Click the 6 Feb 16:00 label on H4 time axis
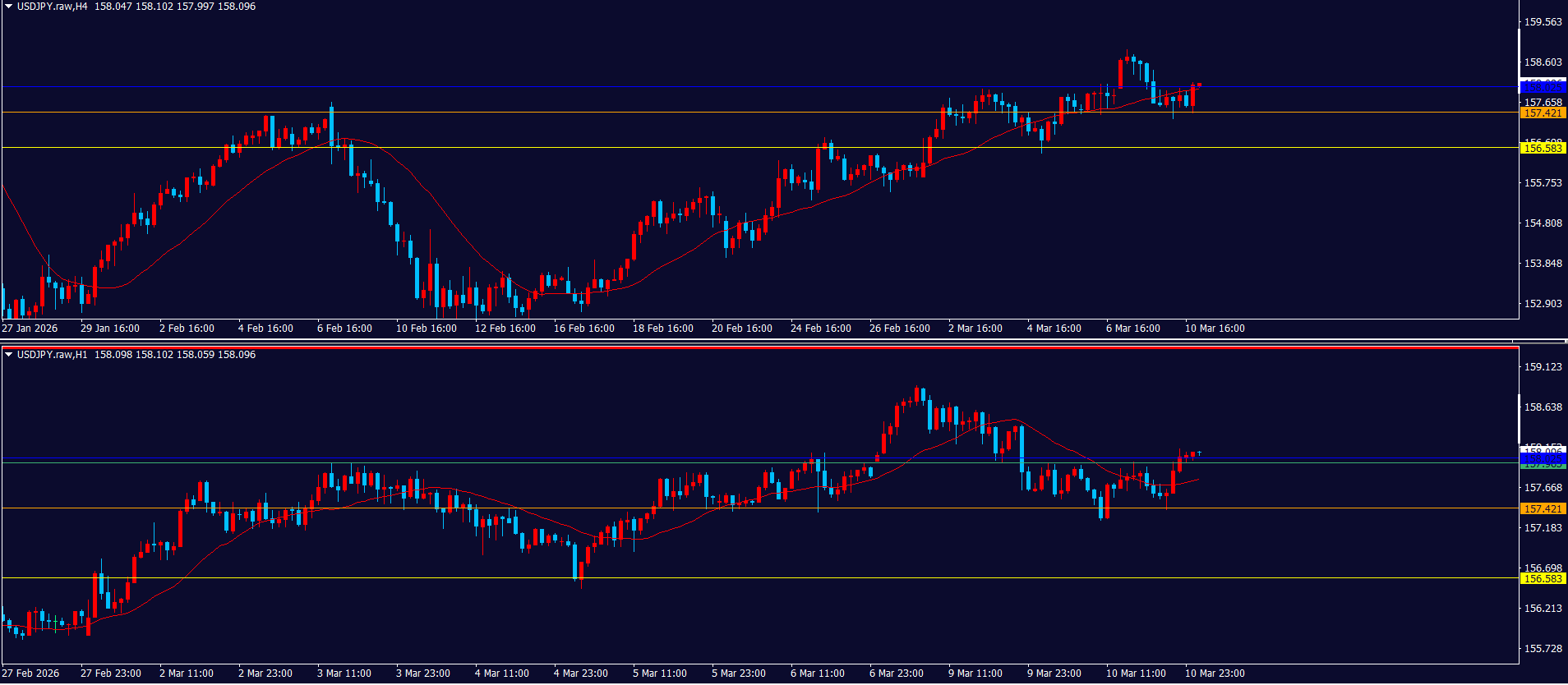This screenshot has width=1568, height=685. (344, 329)
